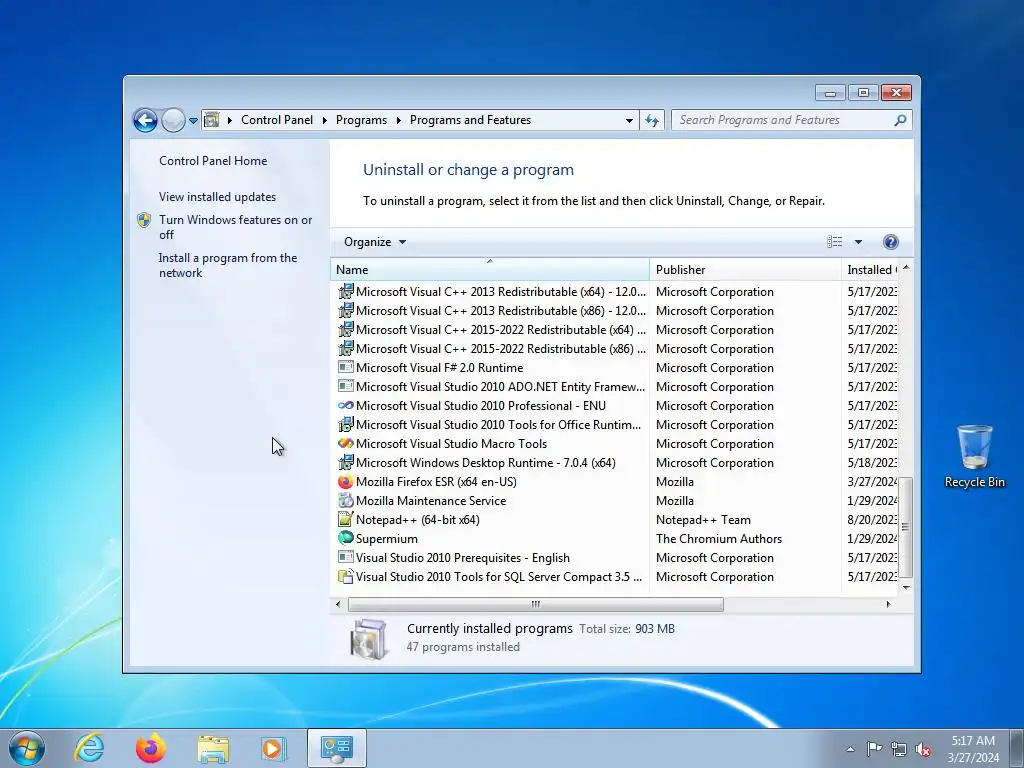The height and width of the screenshot is (768, 1024).
Task: Click the horizontal scrollbar right arrow
Action: pyautogui.click(x=888, y=604)
